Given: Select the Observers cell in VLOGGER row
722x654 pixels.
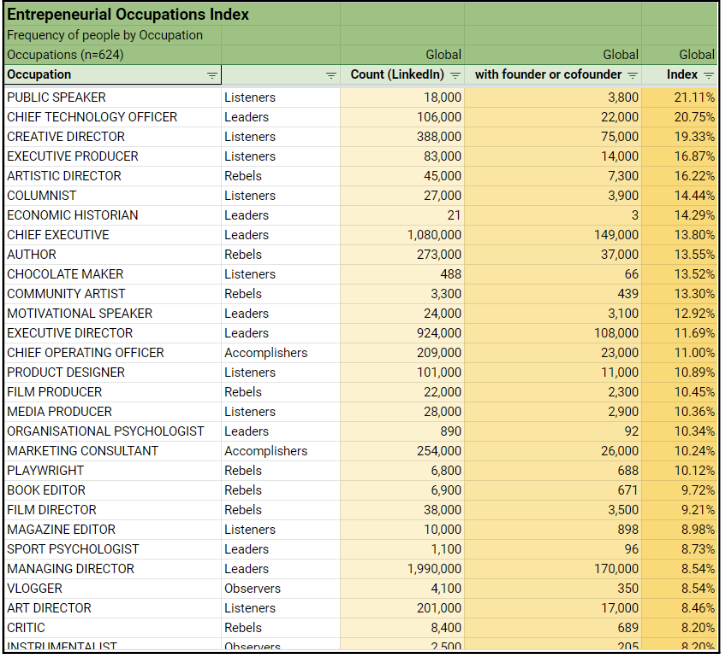Looking at the screenshot, I should [281, 589].
